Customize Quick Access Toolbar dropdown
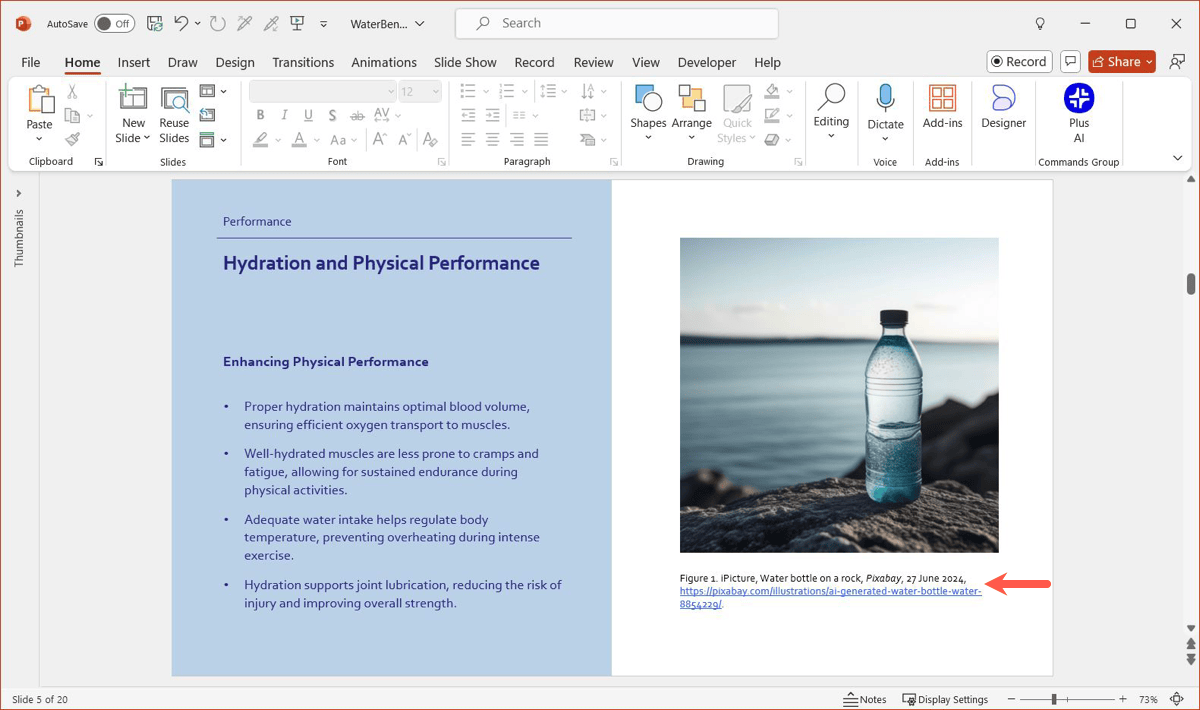This screenshot has height=710, width=1200. (324, 23)
